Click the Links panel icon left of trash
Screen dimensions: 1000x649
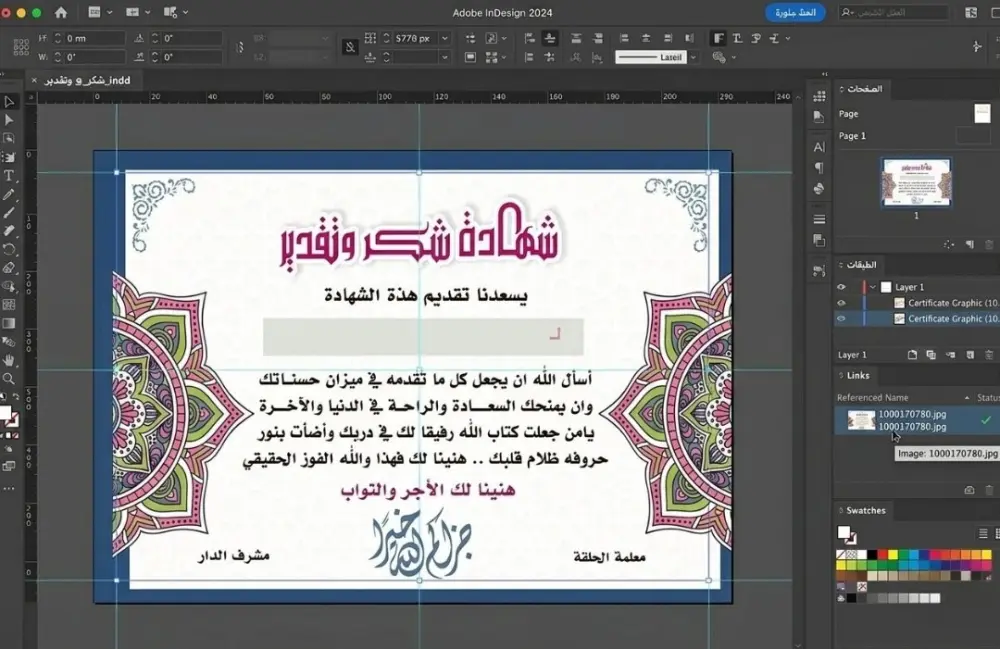tap(969, 490)
